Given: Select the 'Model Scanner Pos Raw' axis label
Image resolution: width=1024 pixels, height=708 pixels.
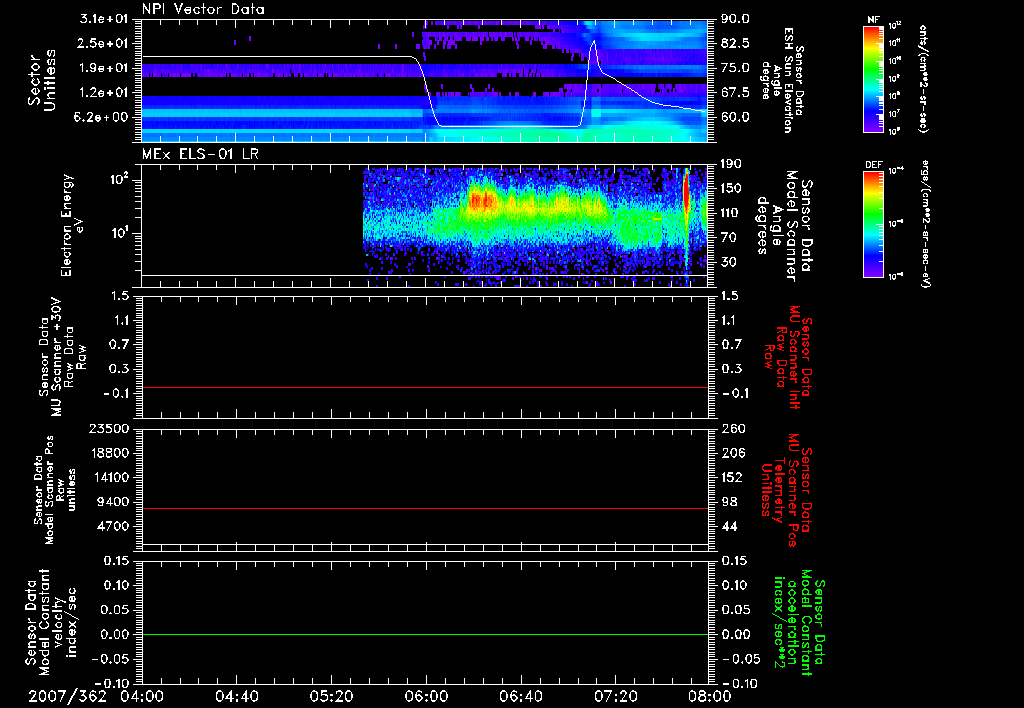Looking at the screenshot, I should click(55, 490).
